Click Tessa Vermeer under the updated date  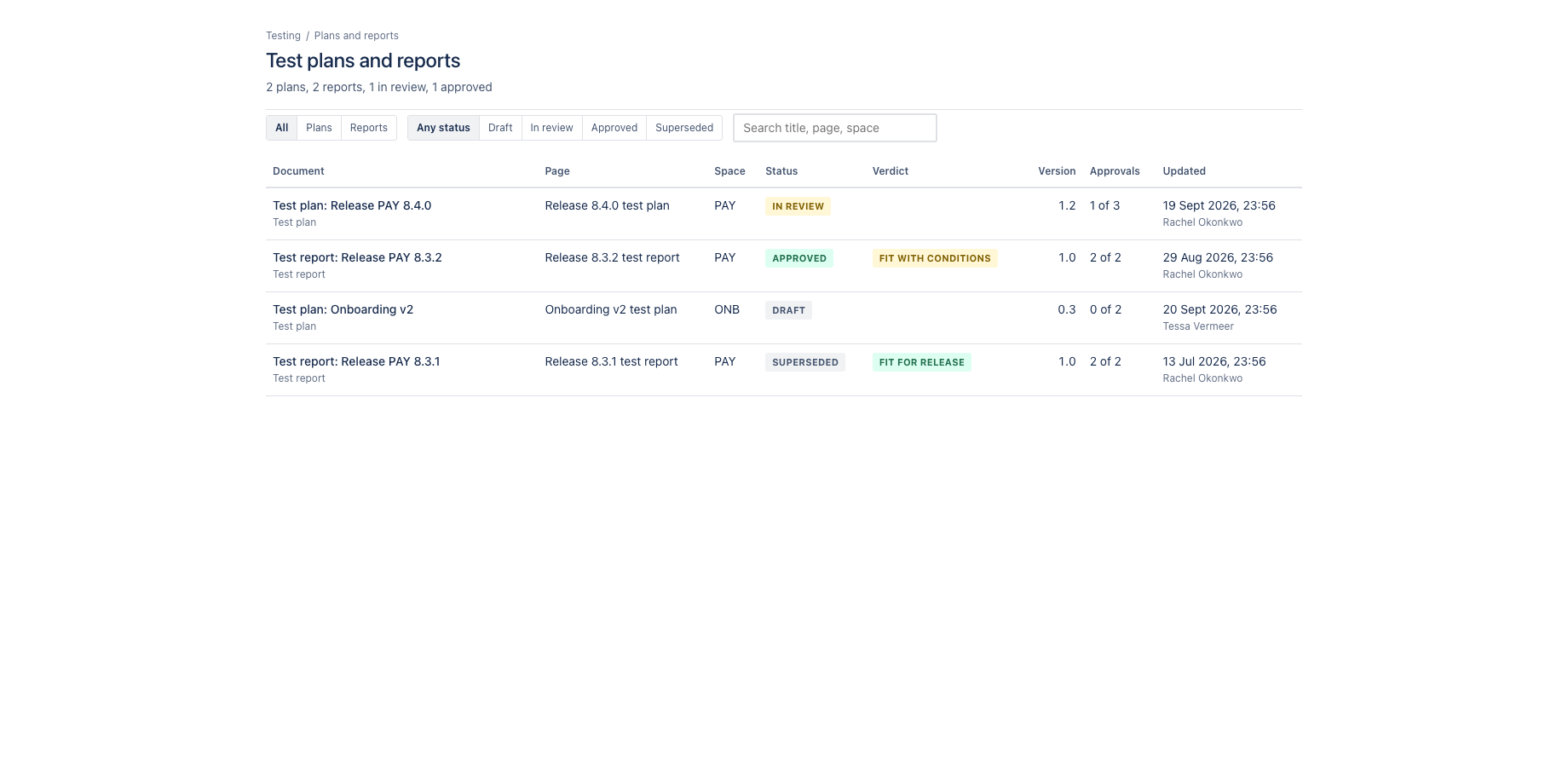(x=1198, y=326)
